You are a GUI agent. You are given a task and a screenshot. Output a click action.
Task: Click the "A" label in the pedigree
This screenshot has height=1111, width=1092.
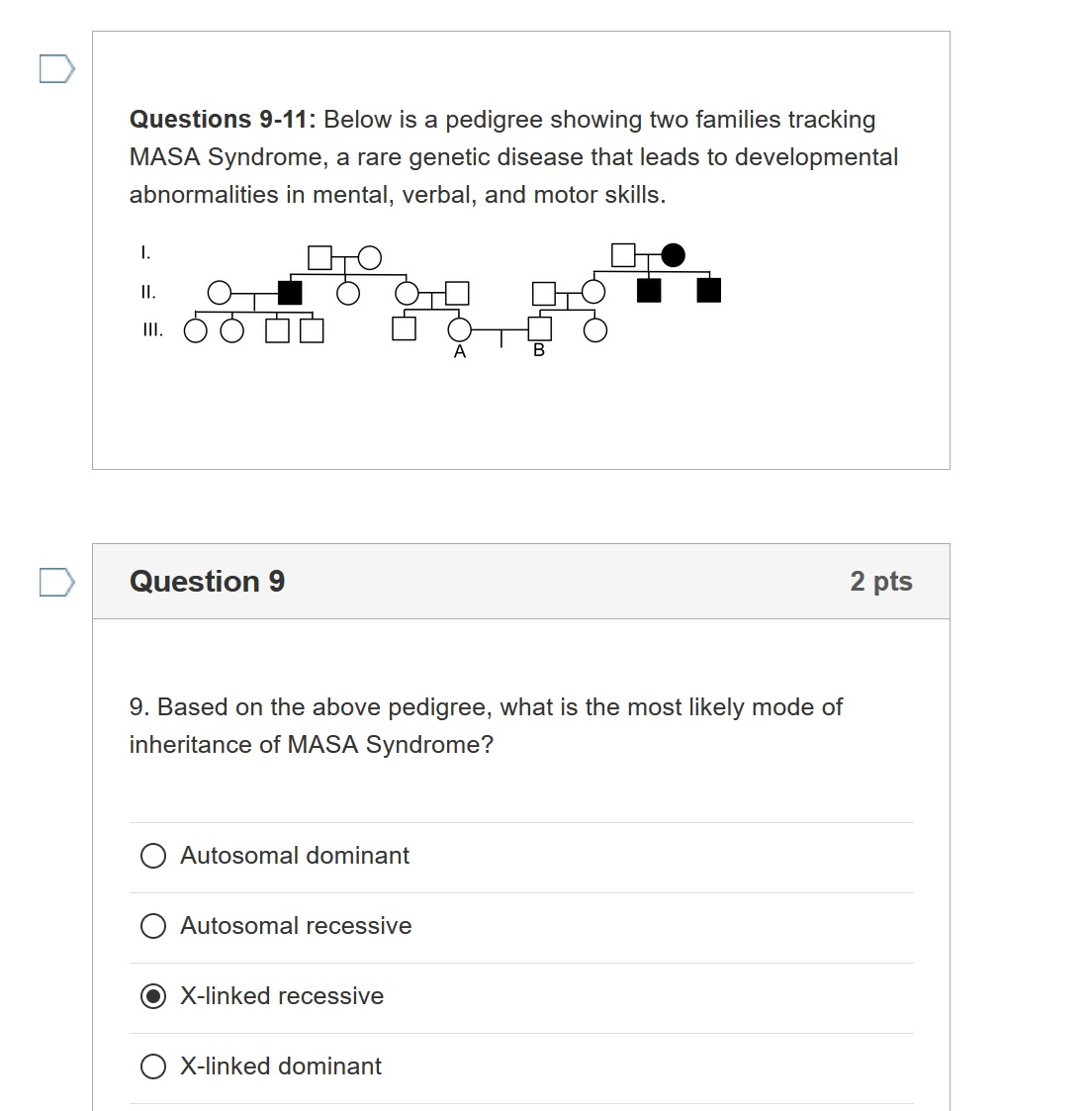point(459,352)
